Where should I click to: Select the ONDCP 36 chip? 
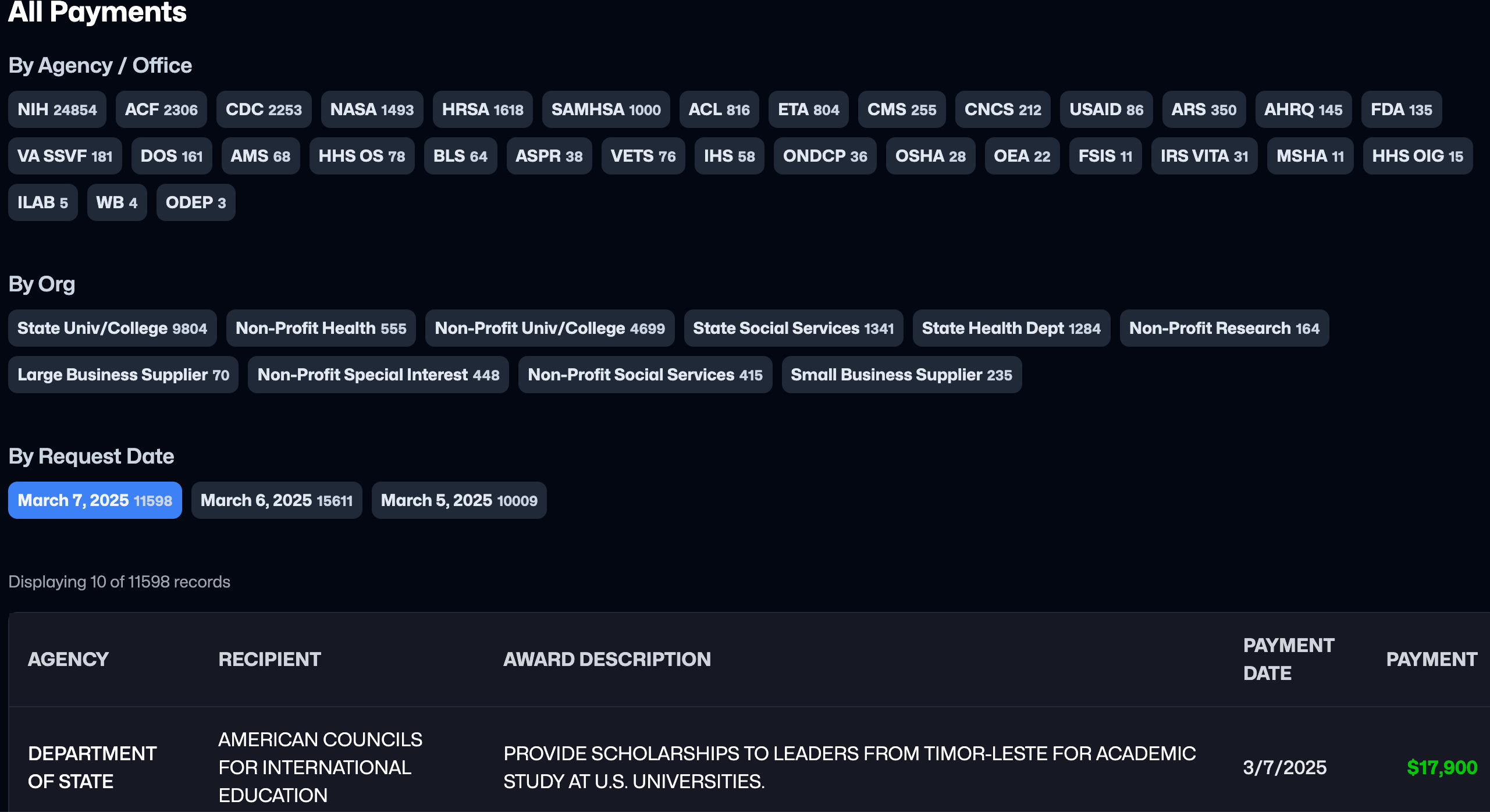pos(825,156)
